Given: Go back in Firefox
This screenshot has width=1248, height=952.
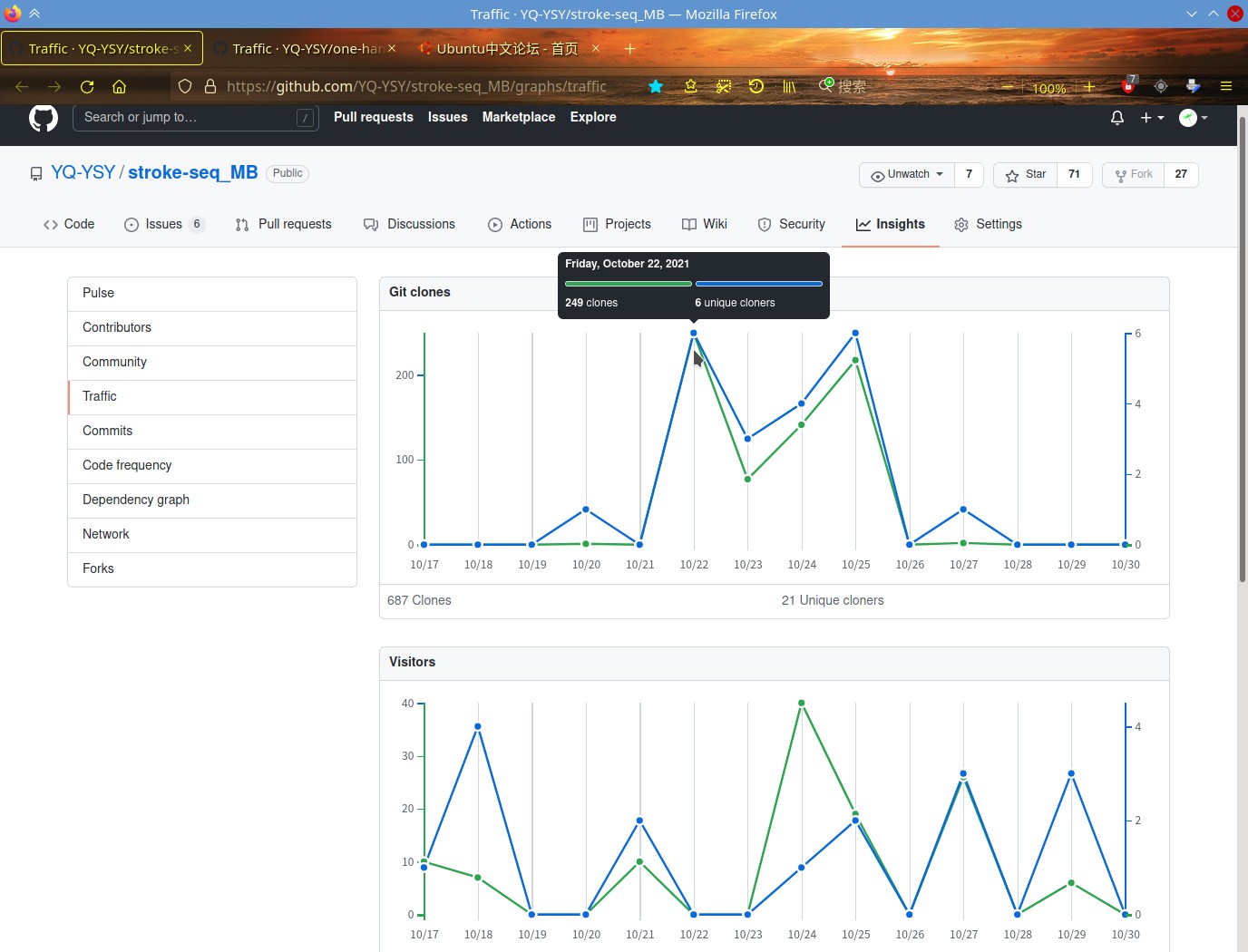Looking at the screenshot, I should tap(22, 87).
